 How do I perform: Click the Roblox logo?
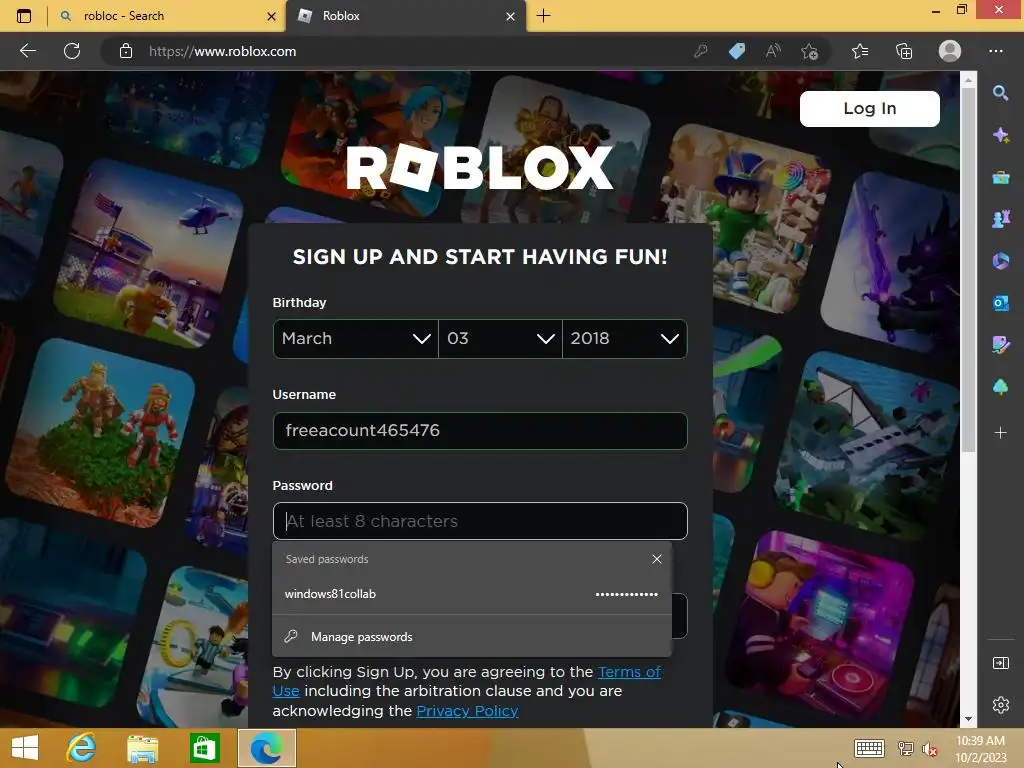click(479, 167)
